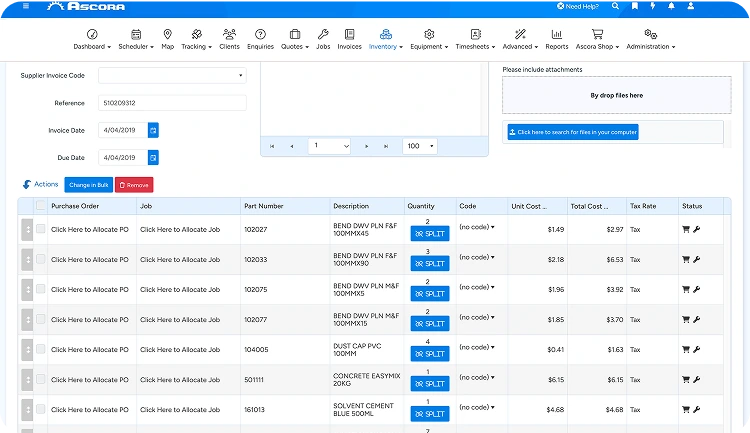750x433 pixels.
Task: Click the Invoice Date text field
Action: pos(123,130)
